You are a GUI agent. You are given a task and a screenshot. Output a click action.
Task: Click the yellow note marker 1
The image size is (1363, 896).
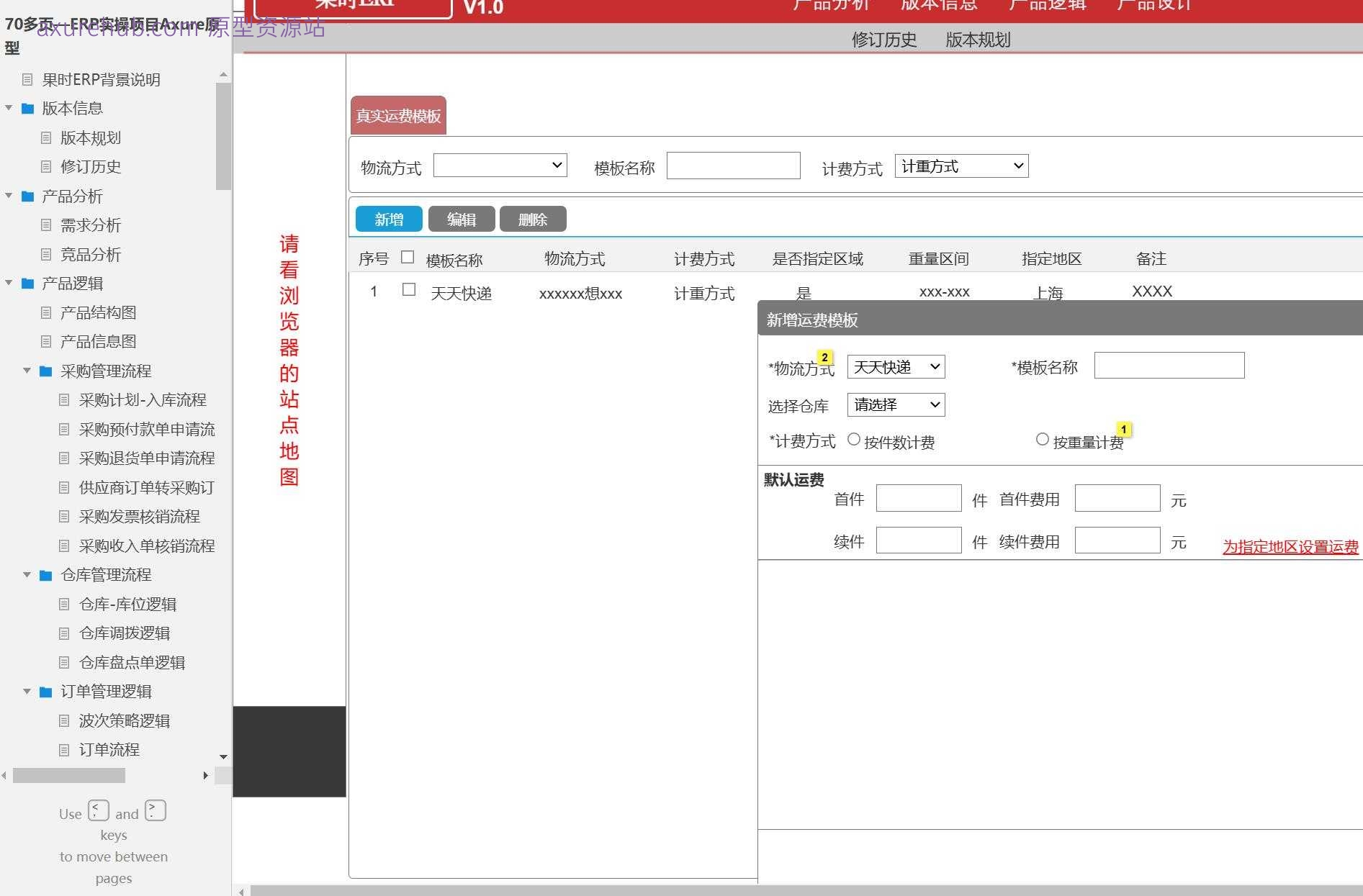pos(1123,429)
